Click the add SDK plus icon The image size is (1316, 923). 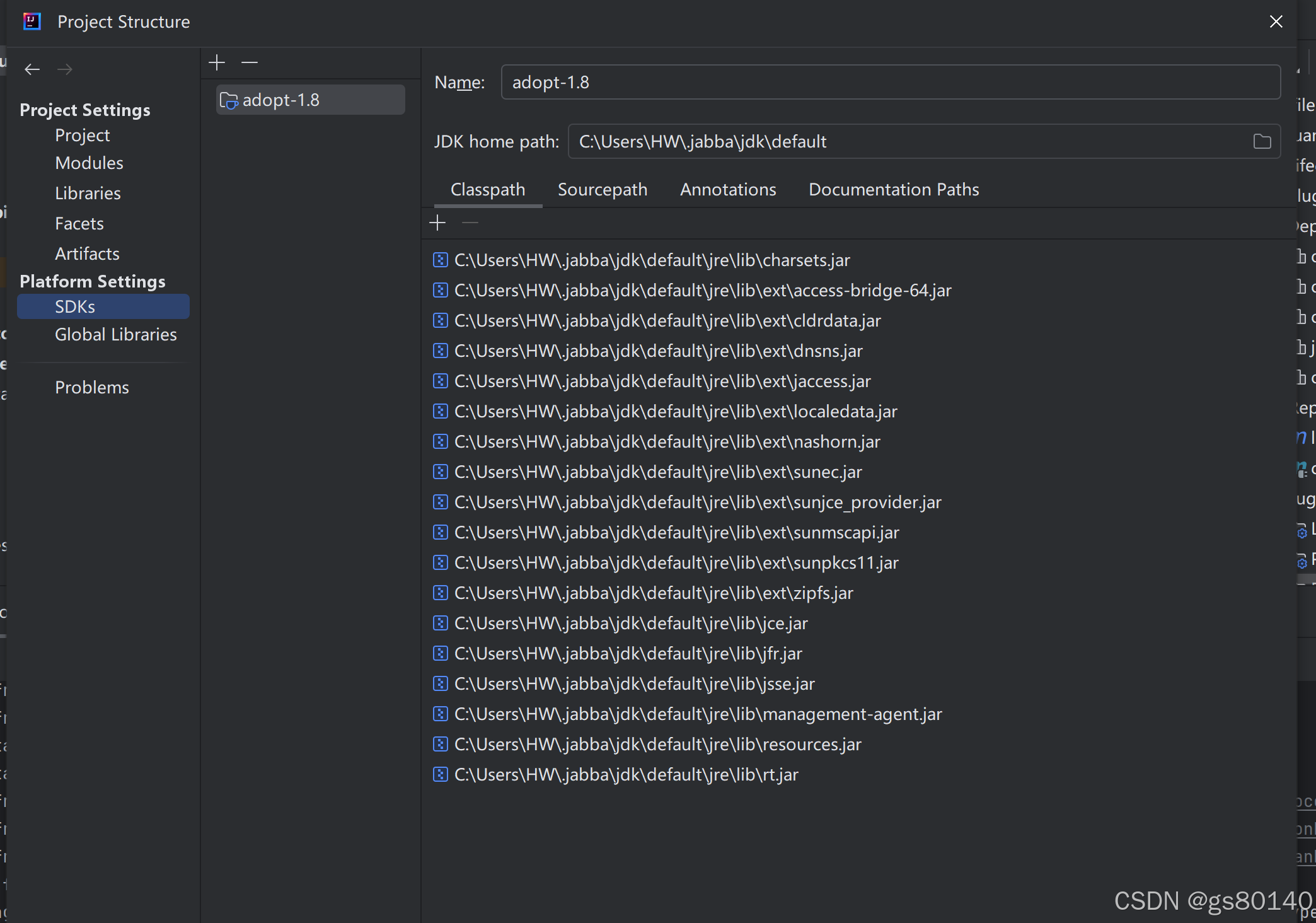pyautogui.click(x=217, y=62)
